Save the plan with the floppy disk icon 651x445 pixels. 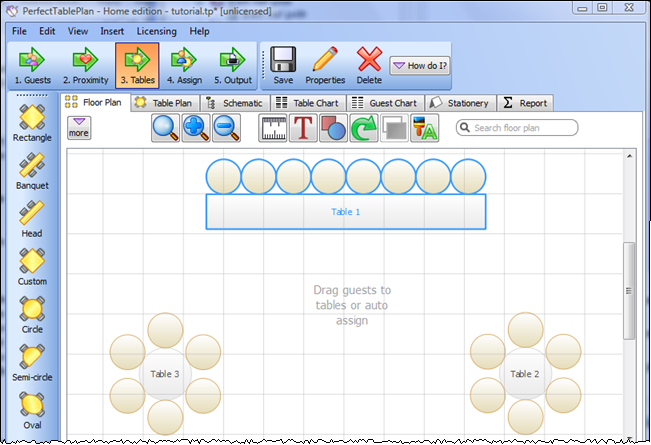(283, 66)
